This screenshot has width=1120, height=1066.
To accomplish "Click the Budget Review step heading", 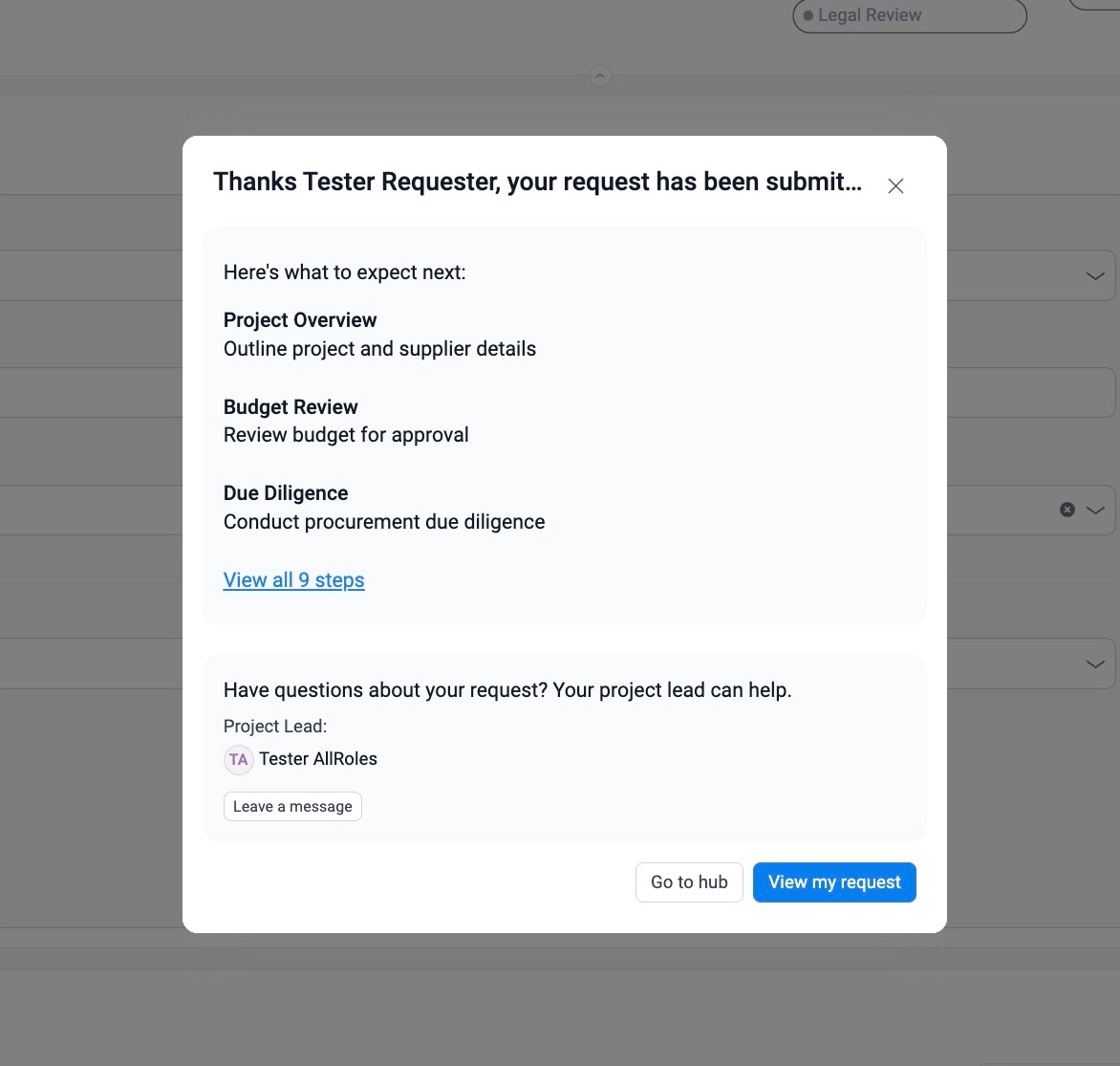I will tap(291, 407).
